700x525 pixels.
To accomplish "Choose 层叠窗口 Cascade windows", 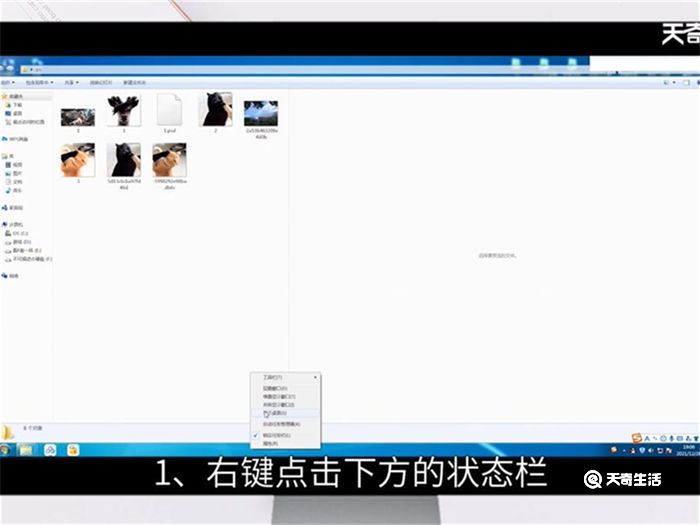I will [285, 388].
